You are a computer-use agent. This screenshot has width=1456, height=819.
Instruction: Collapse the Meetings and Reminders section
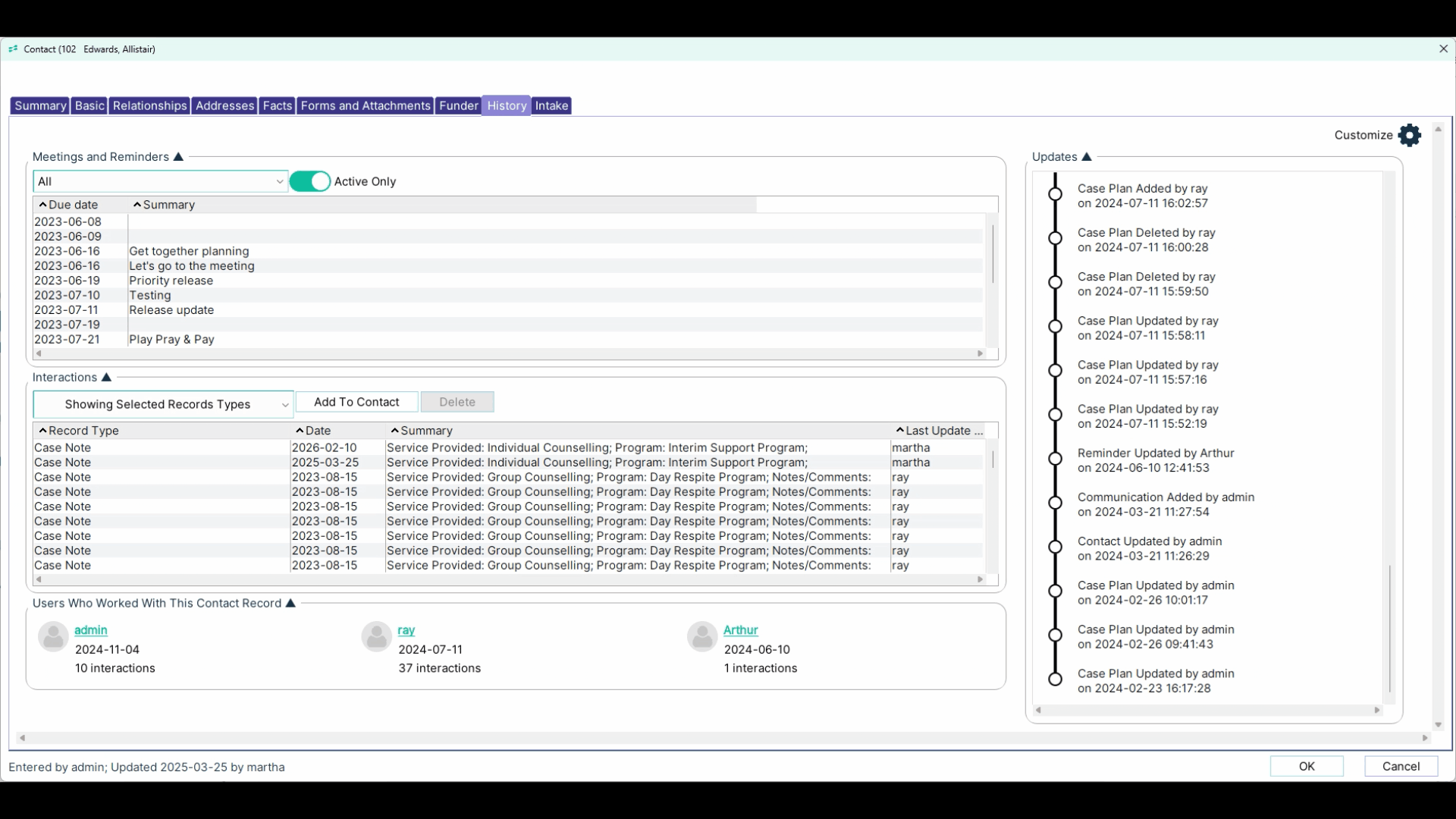pos(179,157)
